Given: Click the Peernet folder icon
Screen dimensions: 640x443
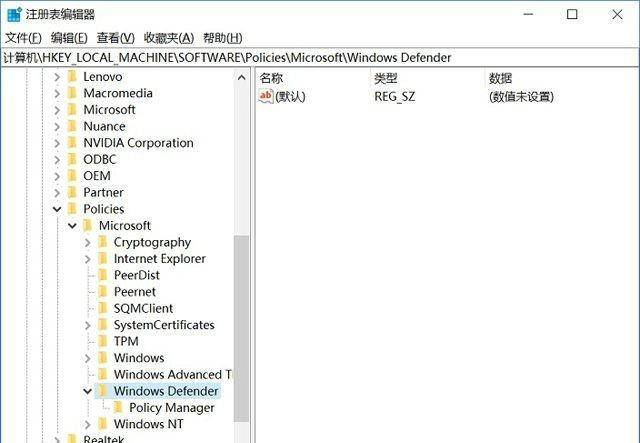Looking at the screenshot, I should (103, 292).
